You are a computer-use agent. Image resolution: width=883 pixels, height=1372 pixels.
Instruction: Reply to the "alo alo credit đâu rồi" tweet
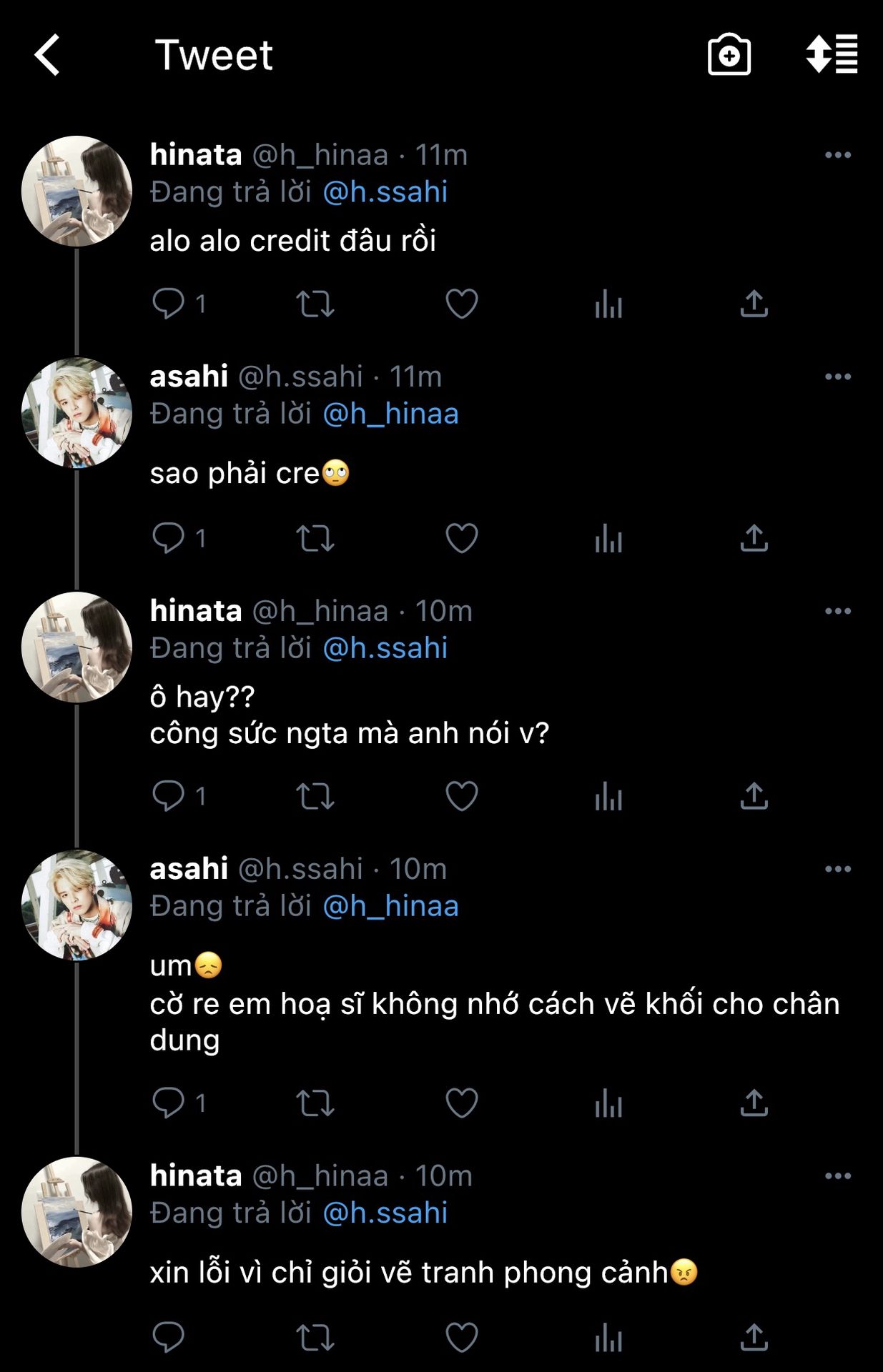[x=169, y=304]
